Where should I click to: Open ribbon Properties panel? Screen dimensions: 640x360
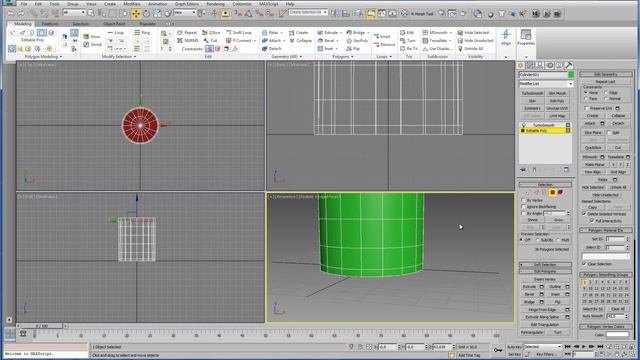(x=526, y=37)
